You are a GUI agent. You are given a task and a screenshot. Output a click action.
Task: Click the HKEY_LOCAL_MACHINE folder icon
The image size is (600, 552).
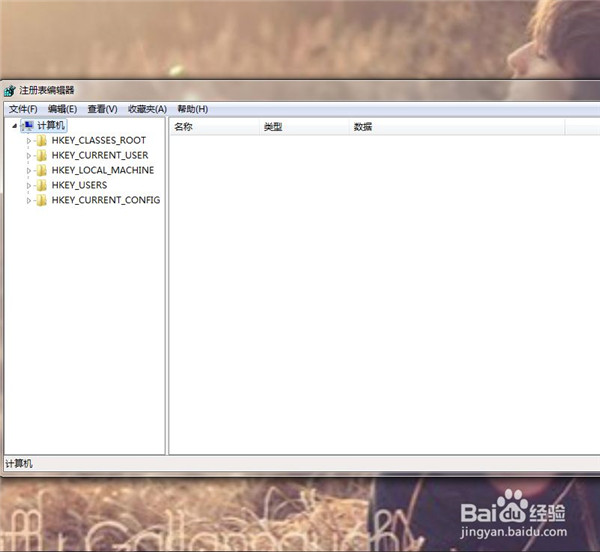point(41,171)
